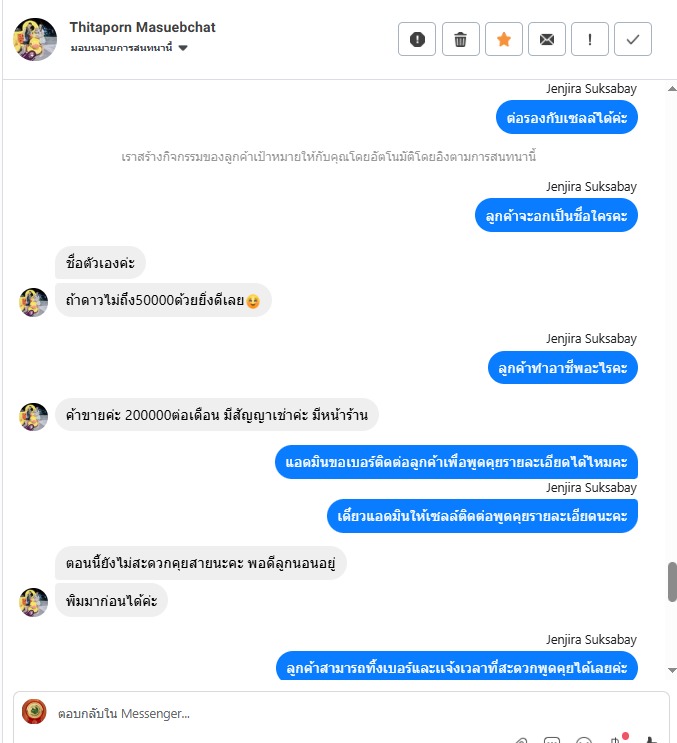Image resolution: width=677 pixels, height=743 pixels.
Task: Click the Thitaporn Masuebchat contact name
Action: tap(142, 27)
